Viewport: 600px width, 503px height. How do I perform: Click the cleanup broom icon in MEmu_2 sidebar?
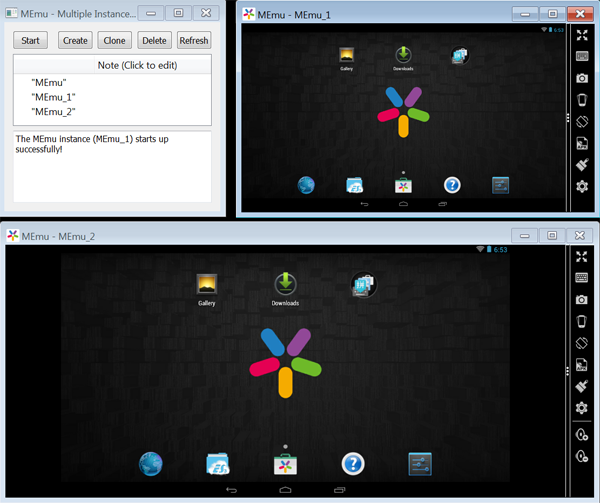[x=582, y=386]
